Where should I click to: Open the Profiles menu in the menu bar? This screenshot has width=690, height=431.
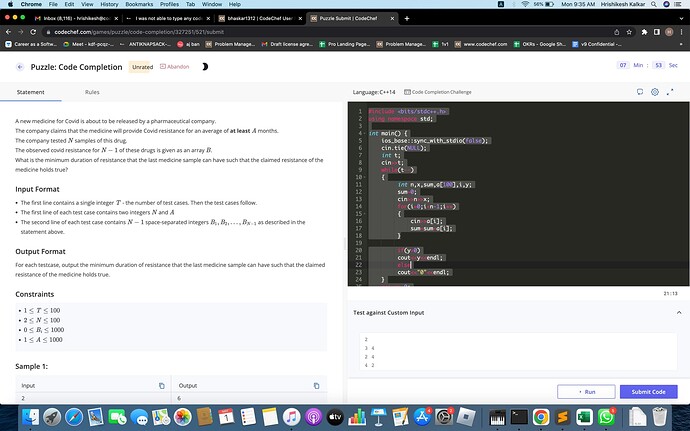coord(169,4)
